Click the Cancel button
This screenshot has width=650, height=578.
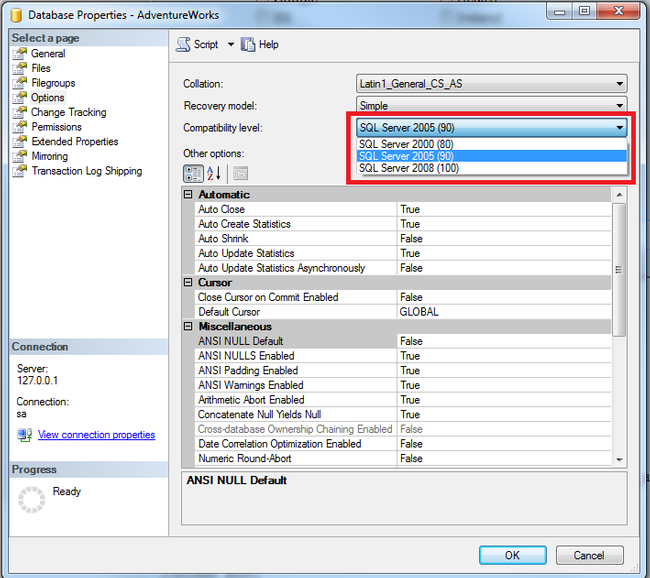click(x=589, y=555)
